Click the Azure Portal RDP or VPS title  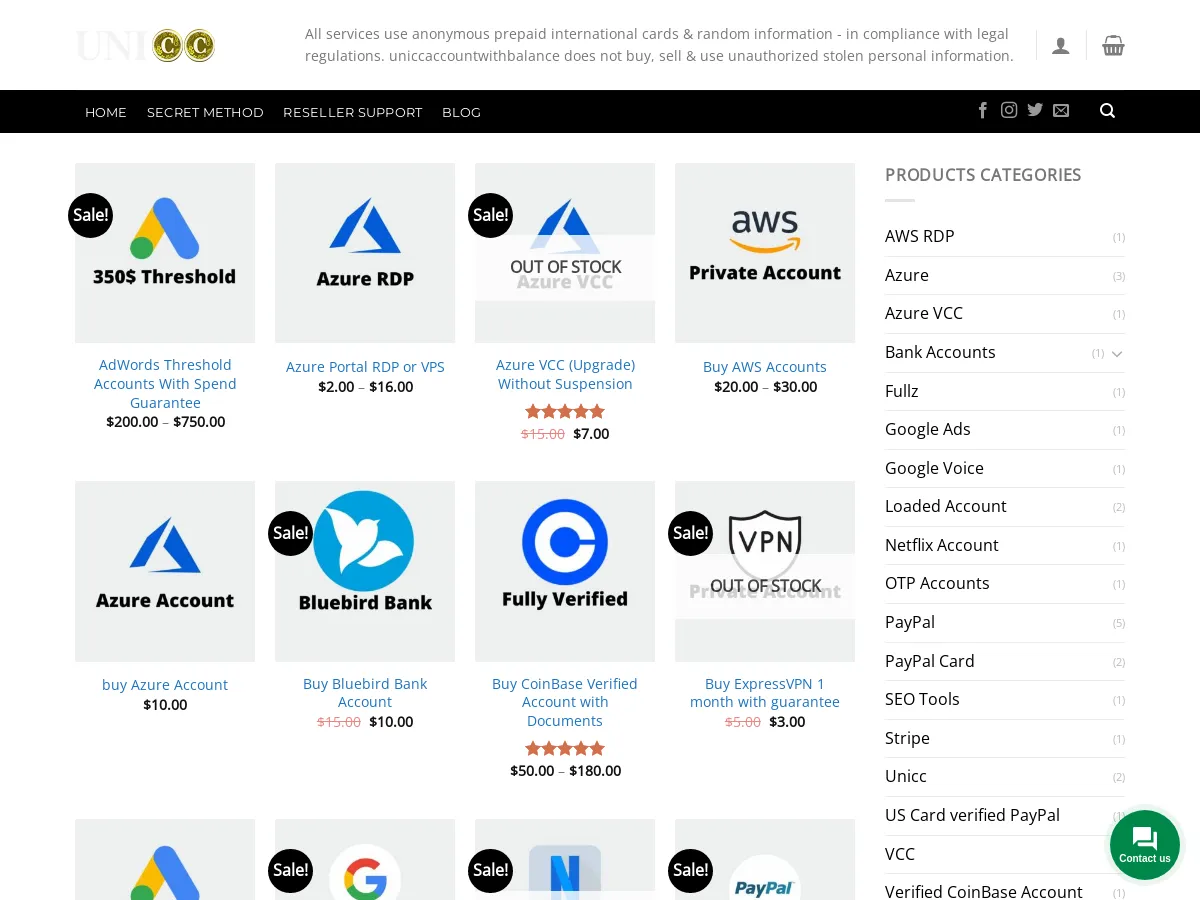coord(365,367)
